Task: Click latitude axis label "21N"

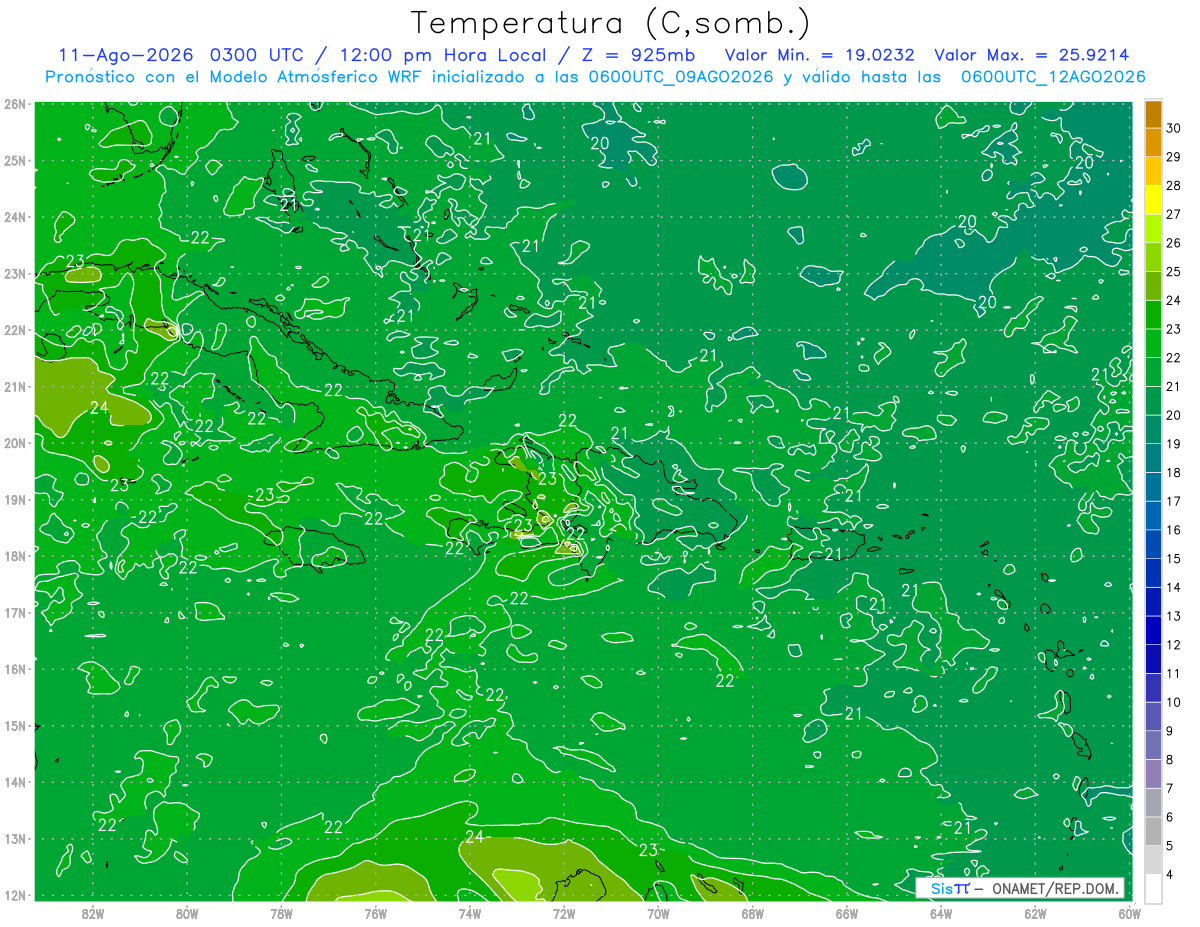Action: pyautogui.click(x=15, y=386)
